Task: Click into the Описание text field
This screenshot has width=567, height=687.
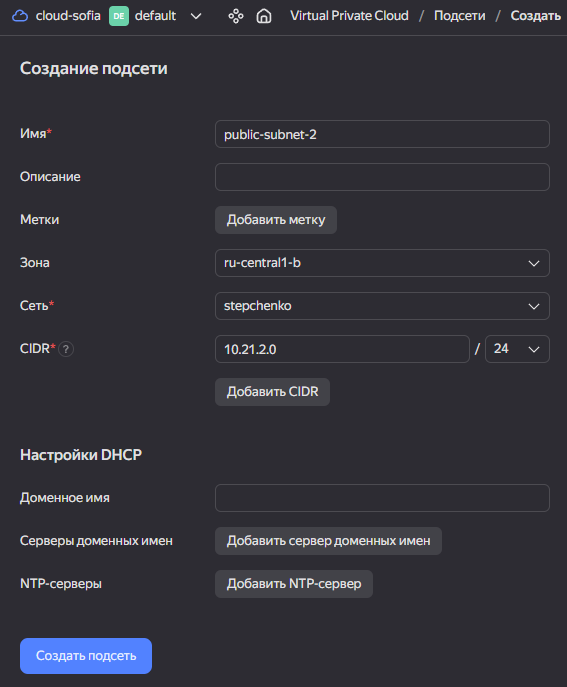Action: (382, 177)
